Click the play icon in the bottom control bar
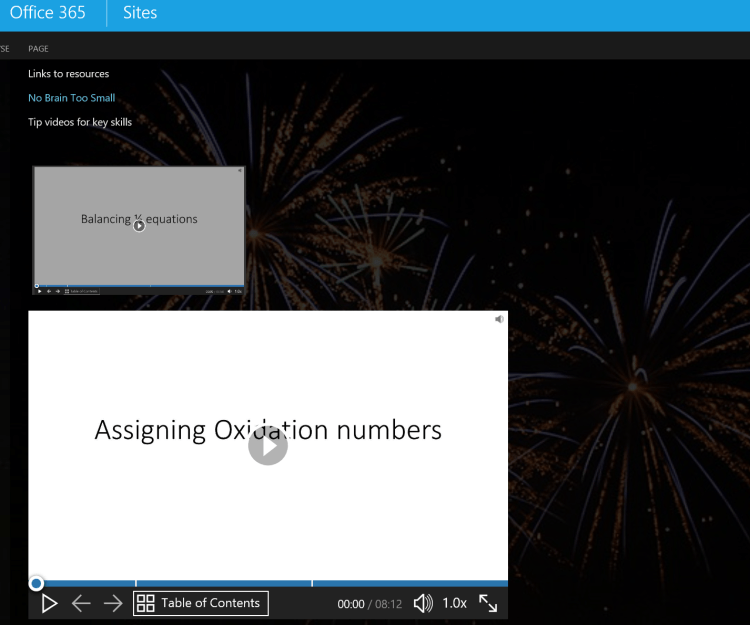The height and width of the screenshot is (625, 750). 49,603
